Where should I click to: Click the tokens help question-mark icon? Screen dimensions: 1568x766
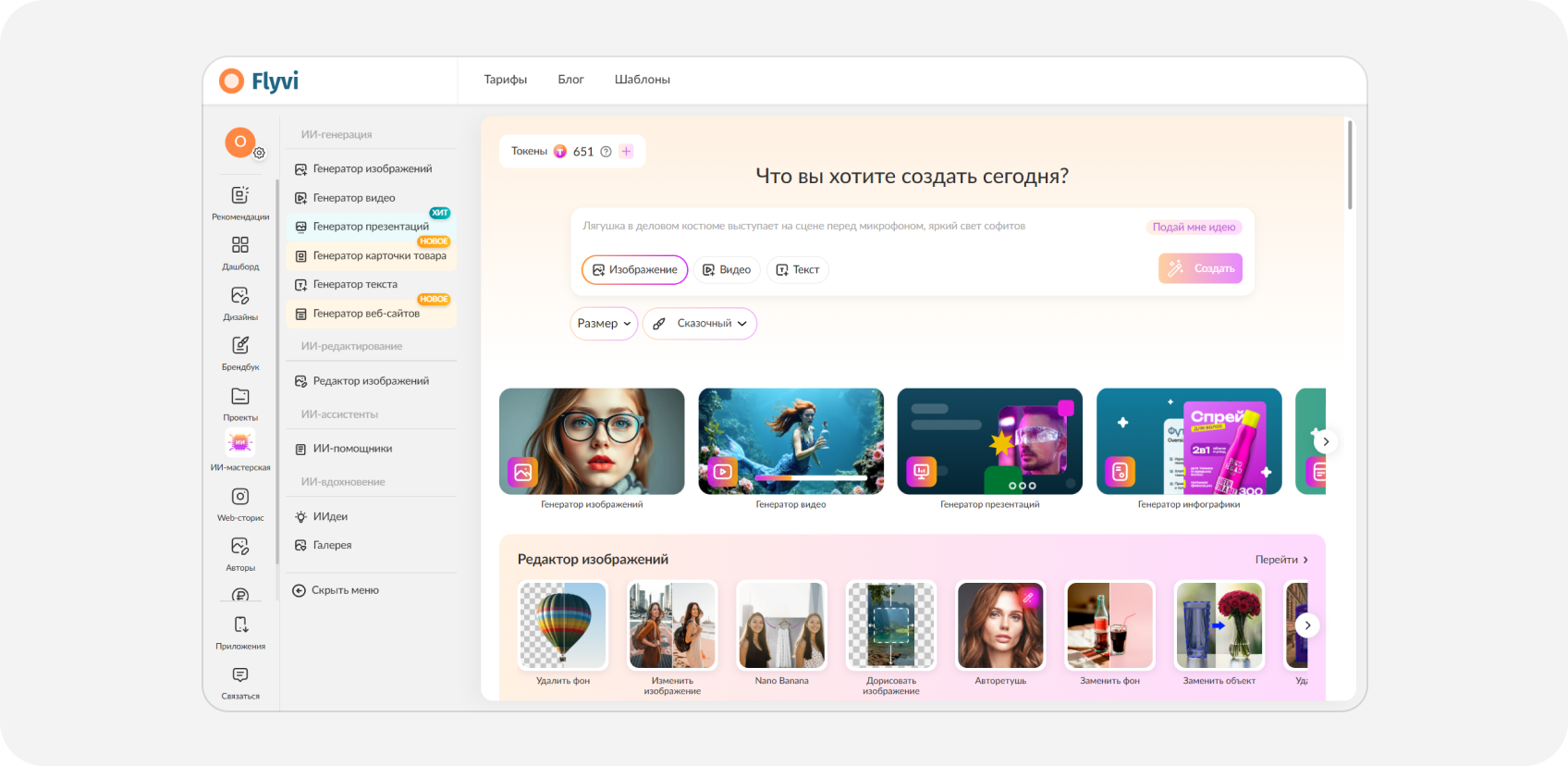(x=606, y=152)
